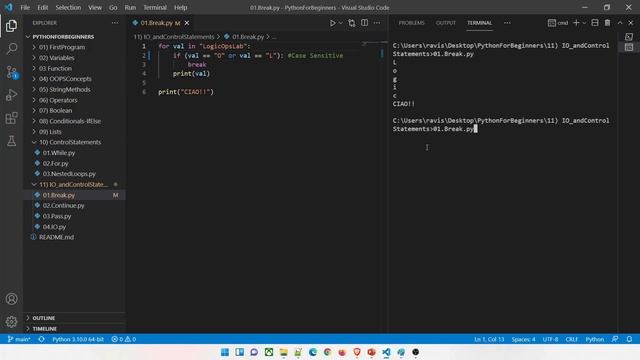Run the Python file with play button
The image size is (640, 360).
click(x=332, y=23)
